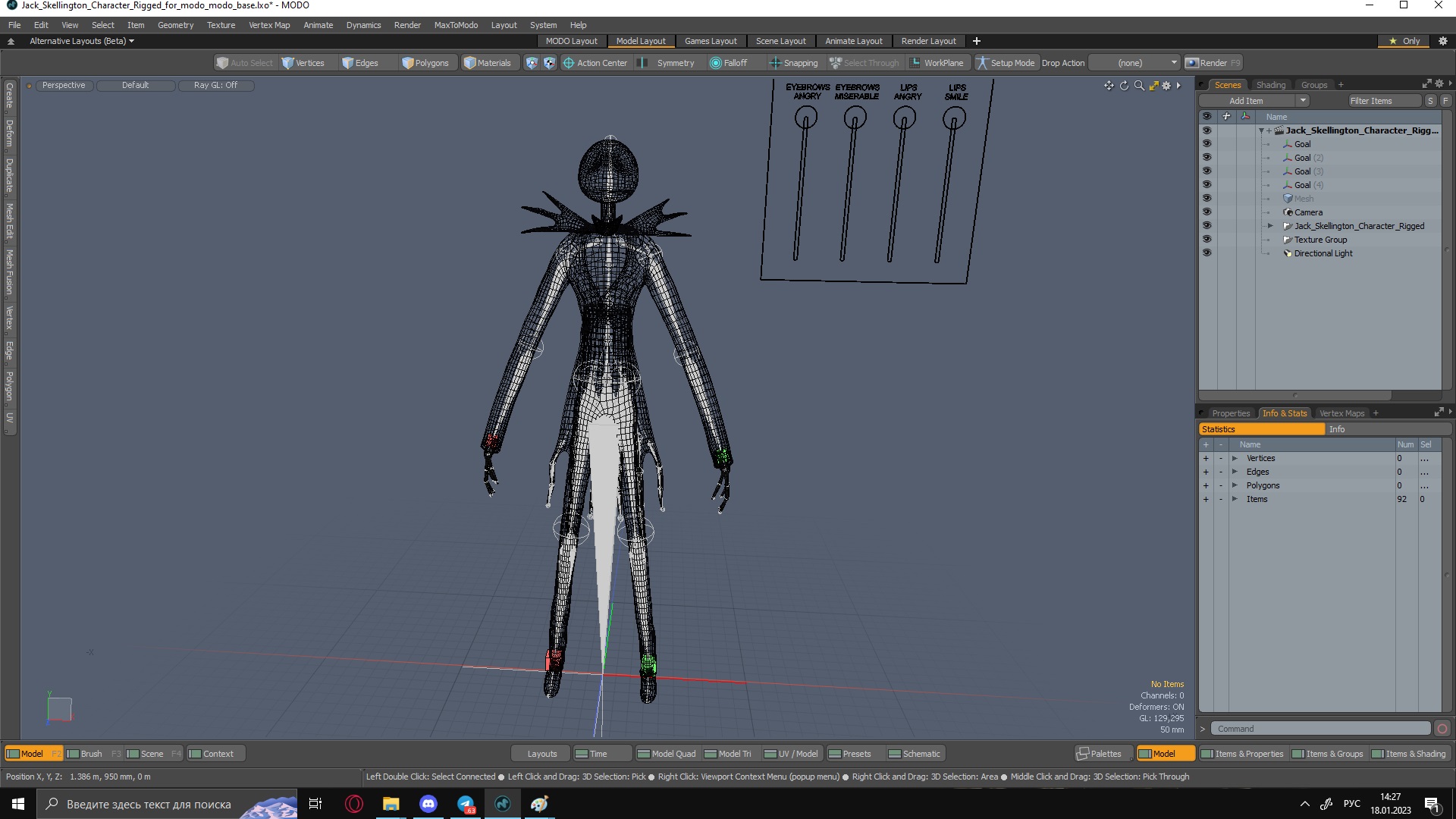This screenshot has height=819, width=1456.
Task: Expand Vertices row in Statistics
Action: tap(1235, 458)
